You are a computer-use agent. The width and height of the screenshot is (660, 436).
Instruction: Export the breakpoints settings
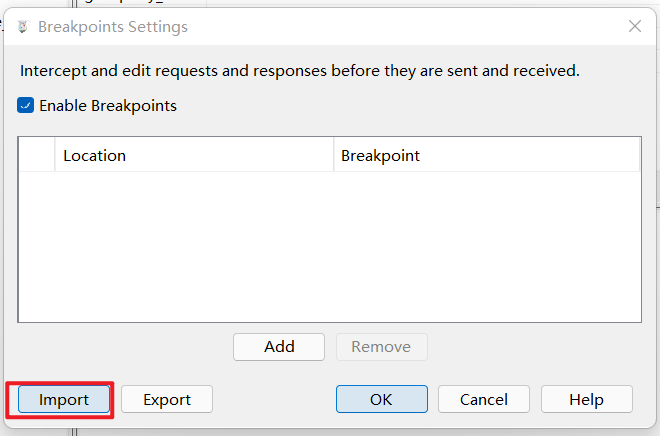pos(167,399)
